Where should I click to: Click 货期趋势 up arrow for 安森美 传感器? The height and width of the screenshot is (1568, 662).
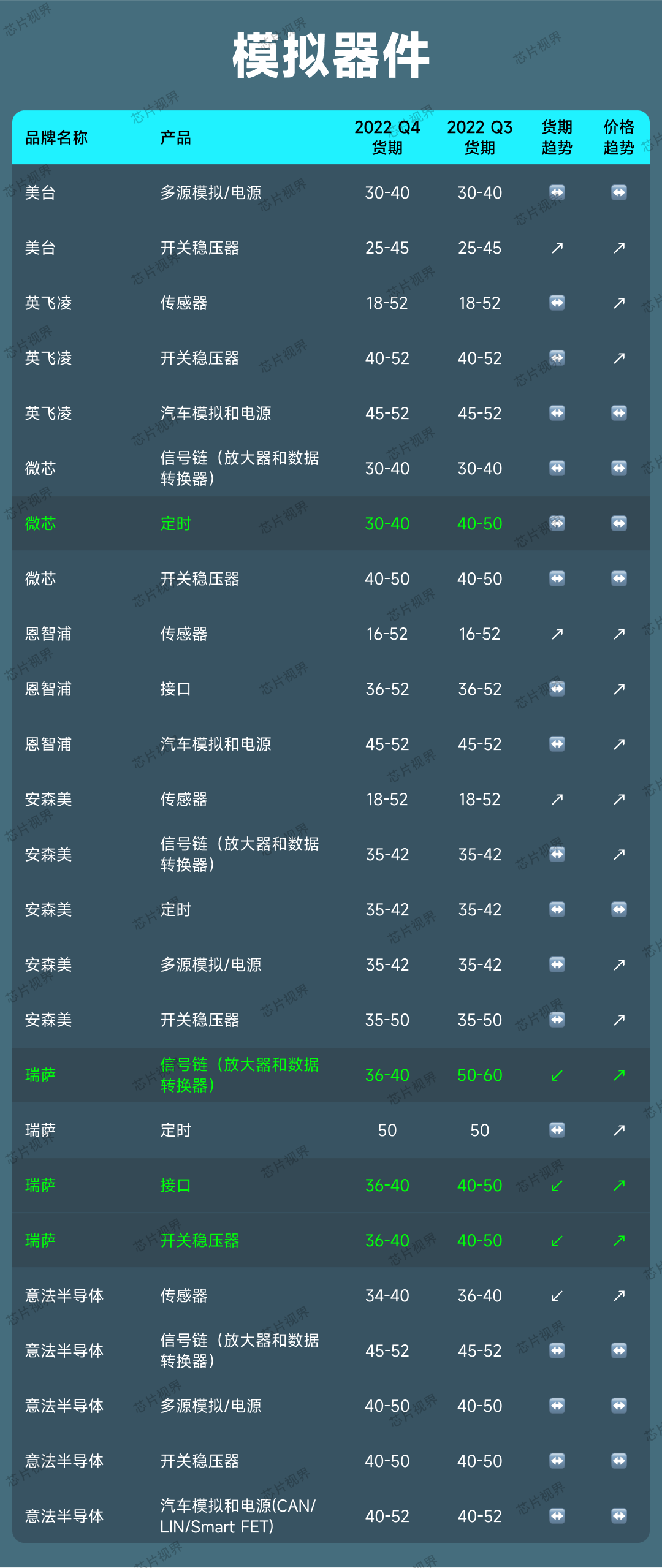tap(557, 799)
